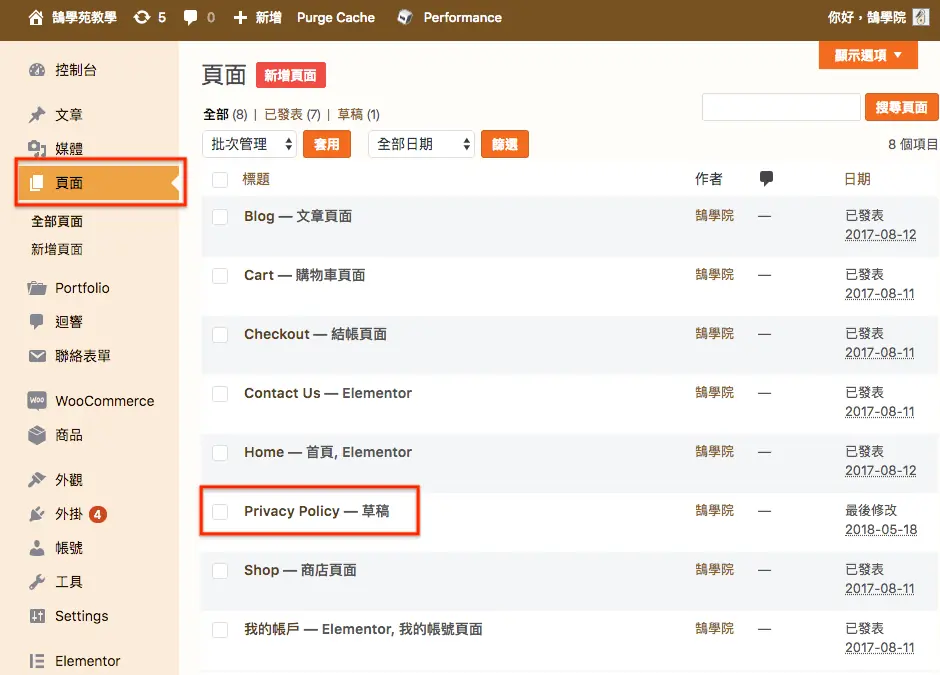Image resolution: width=940 pixels, height=675 pixels.
Task: Open the Checkout — 結帳頁面 title link
Action: (x=315, y=334)
